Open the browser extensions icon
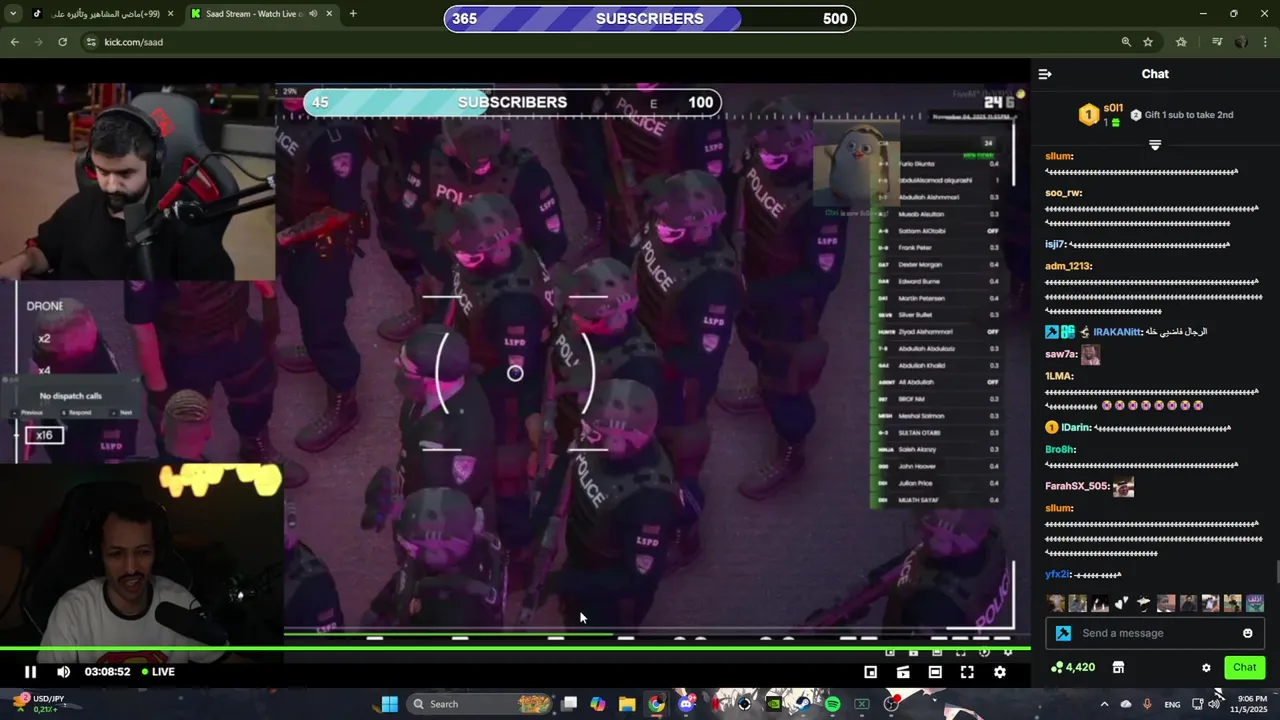Image resolution: width=1280 pixels, height=720 pixels. coord(1181,42)
